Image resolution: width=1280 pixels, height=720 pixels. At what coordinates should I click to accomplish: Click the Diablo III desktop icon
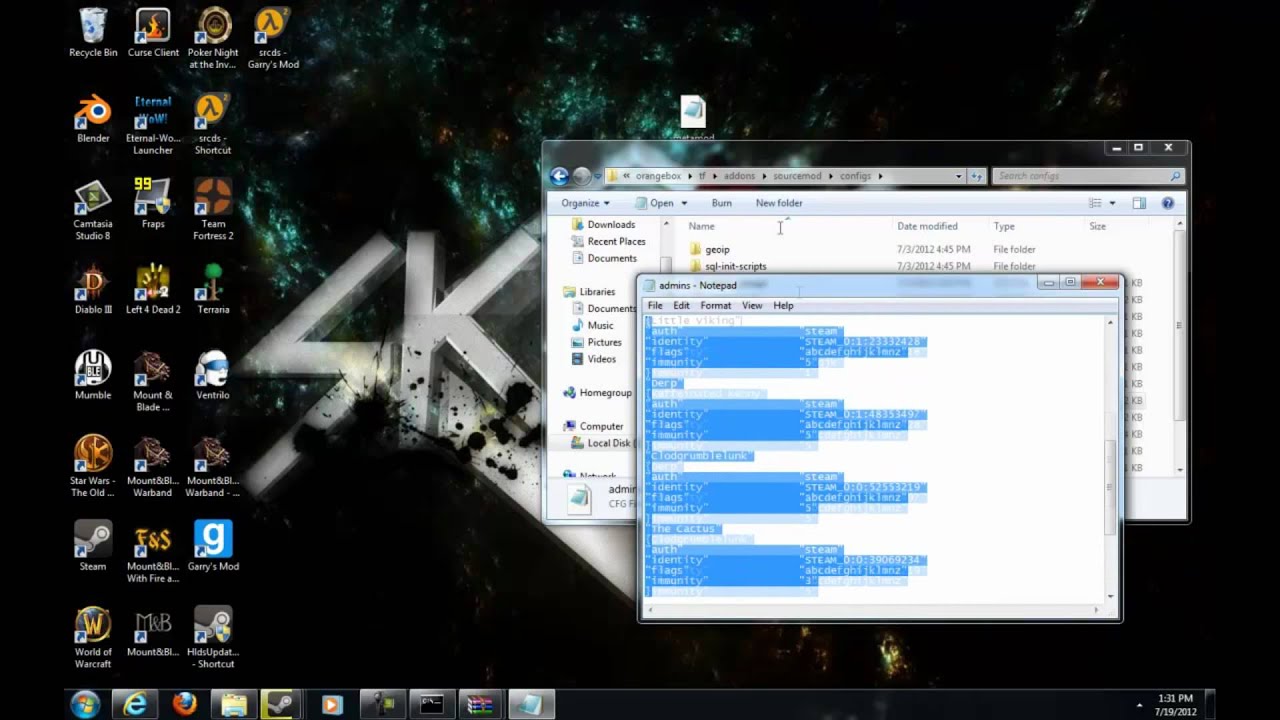click(93, 290)
